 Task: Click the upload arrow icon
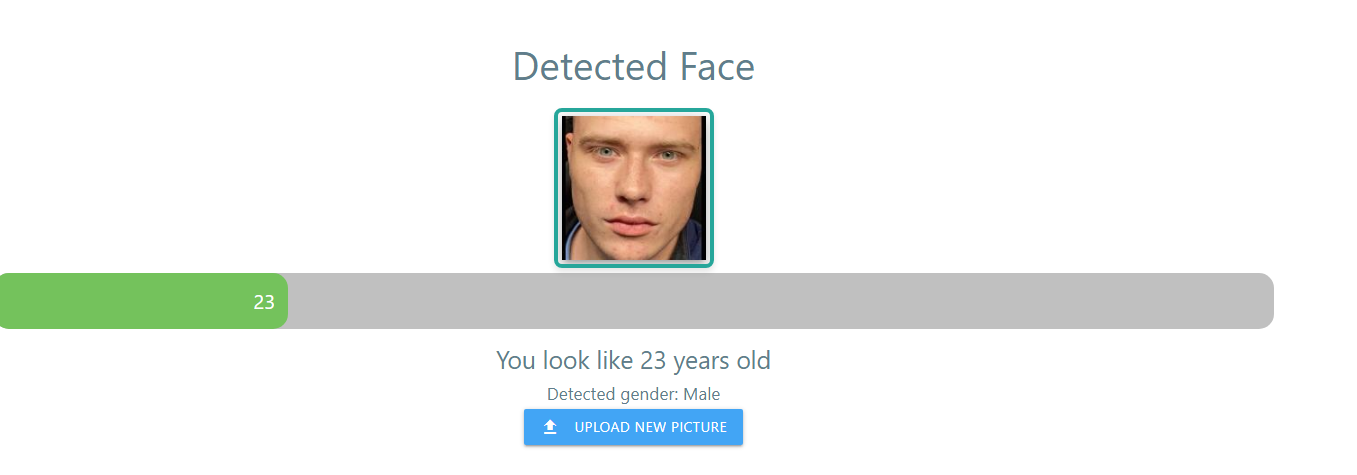click(x=549, y=427)
